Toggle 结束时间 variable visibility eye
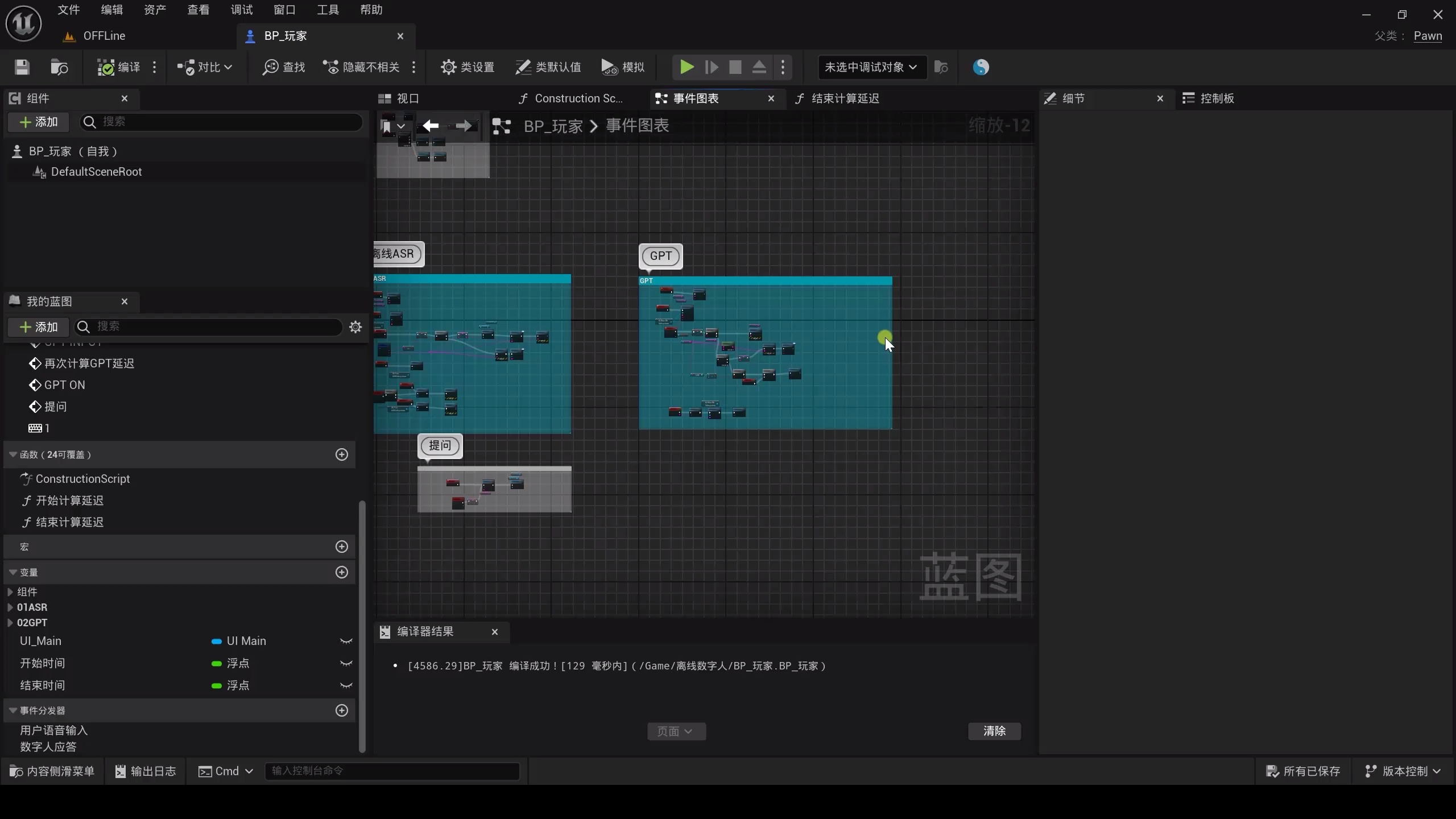Image resolution: width=1456 pixels, height=819 pixels. coord(346,685)
